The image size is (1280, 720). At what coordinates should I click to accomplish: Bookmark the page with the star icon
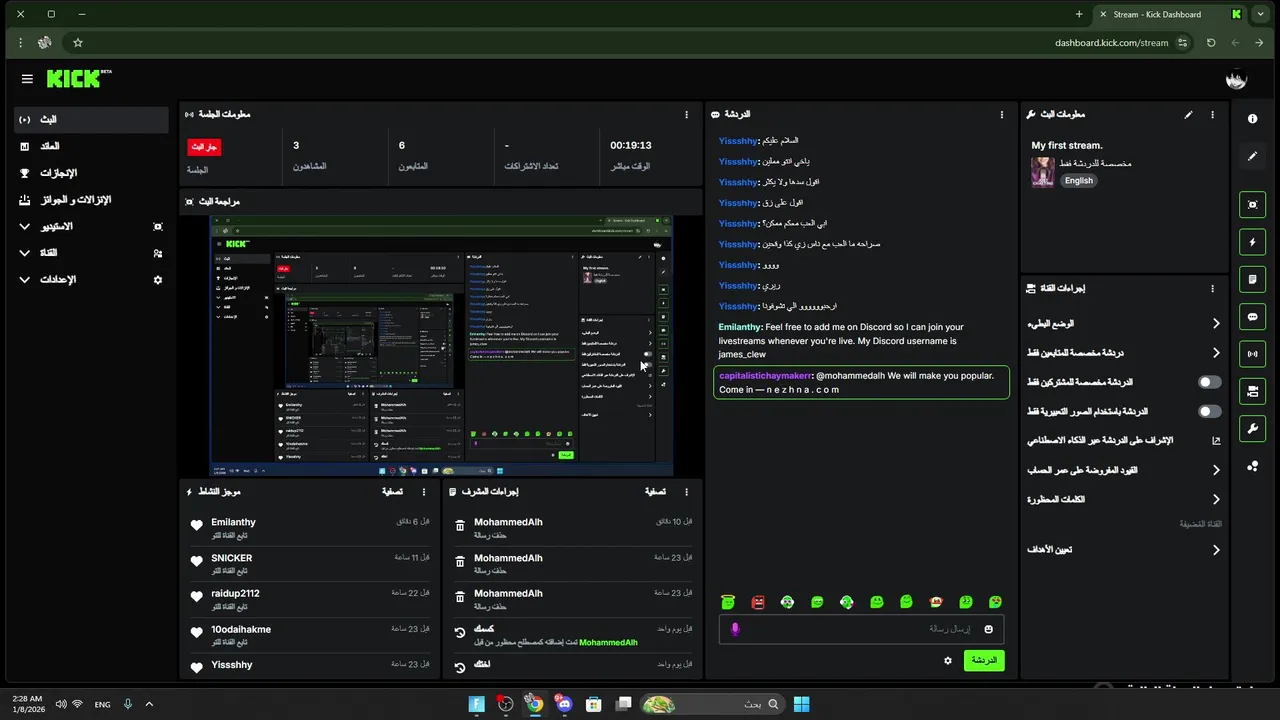point(78,43)
